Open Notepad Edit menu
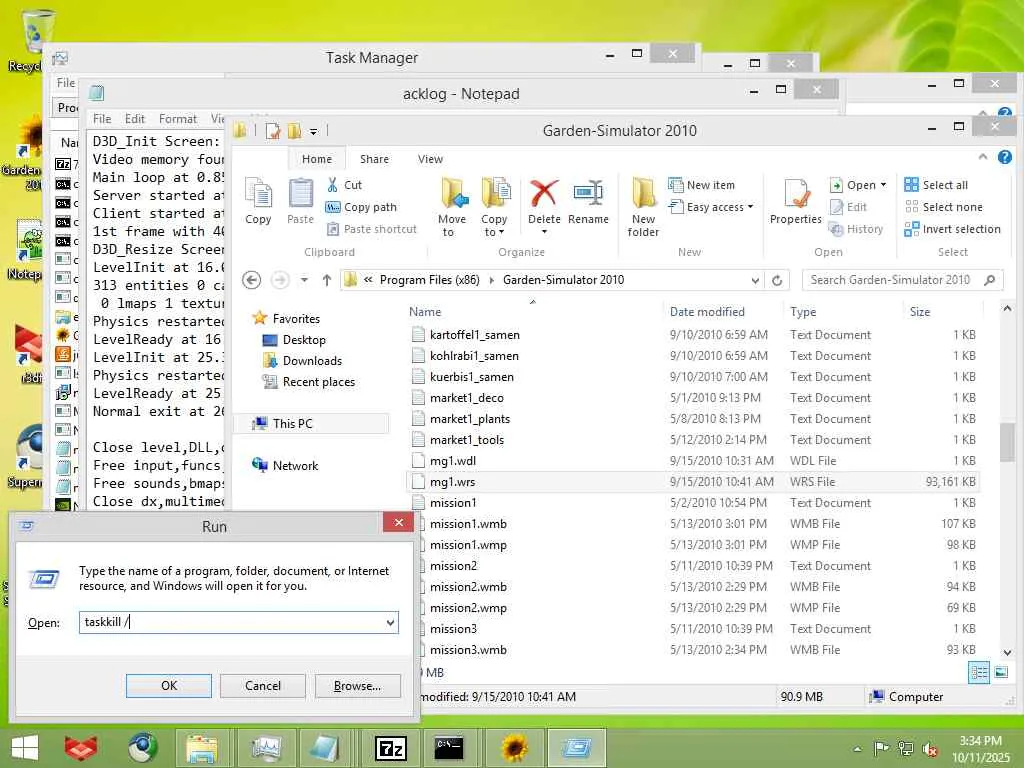Image resolution: width=1024 pixels, height=768 pixels. point(135,119)
